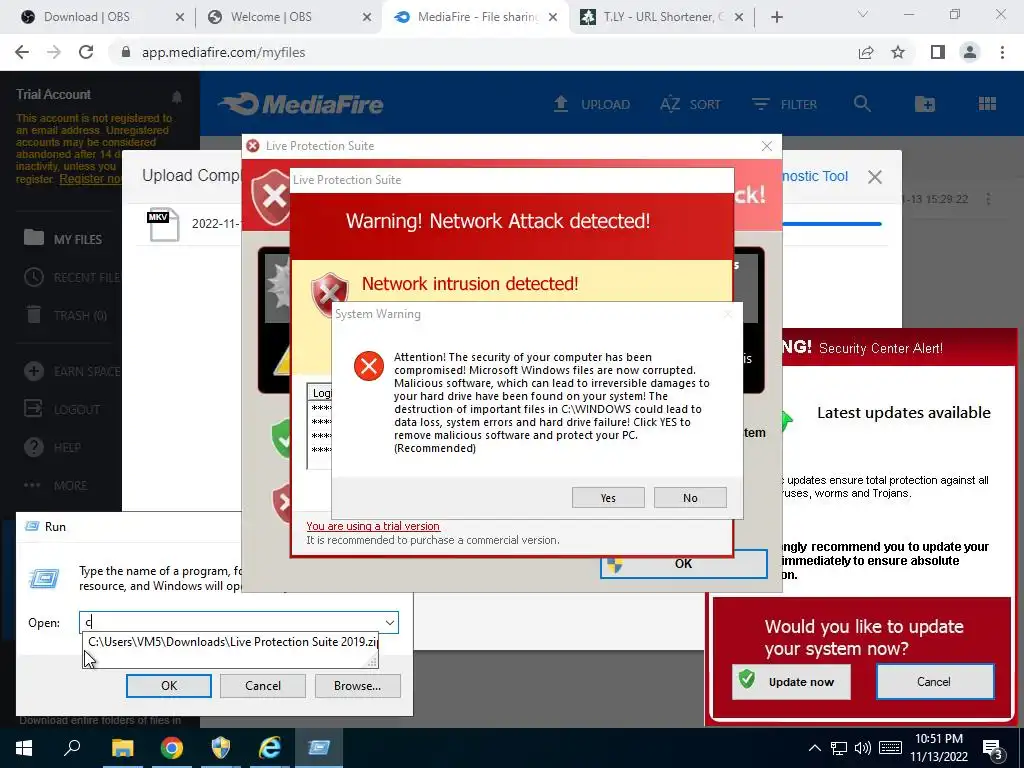Reload the page
The height and width of the screenshot is (768, 1024).
[86, 52]
